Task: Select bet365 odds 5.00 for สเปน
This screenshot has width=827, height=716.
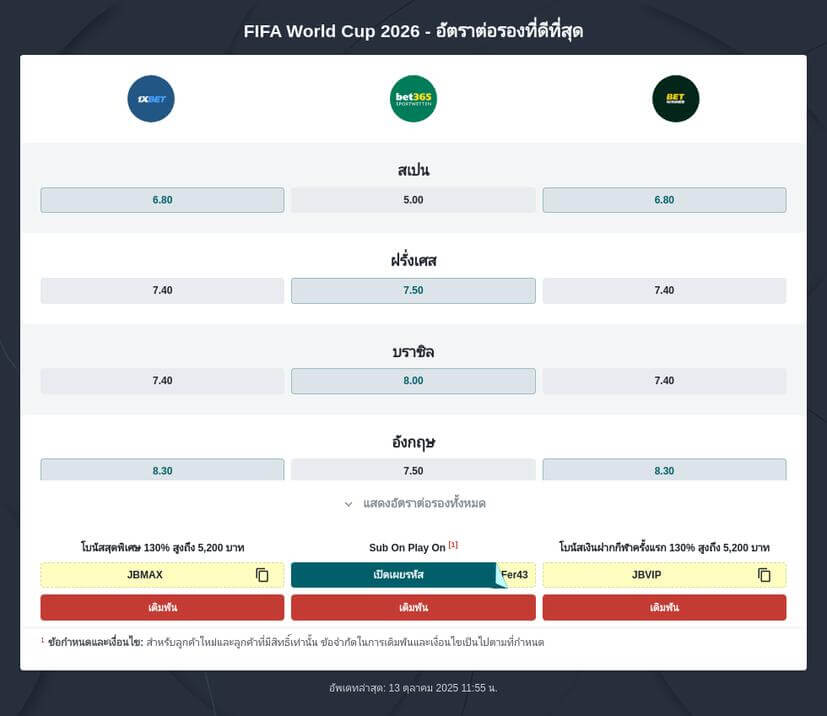Action: click(413, 200)
